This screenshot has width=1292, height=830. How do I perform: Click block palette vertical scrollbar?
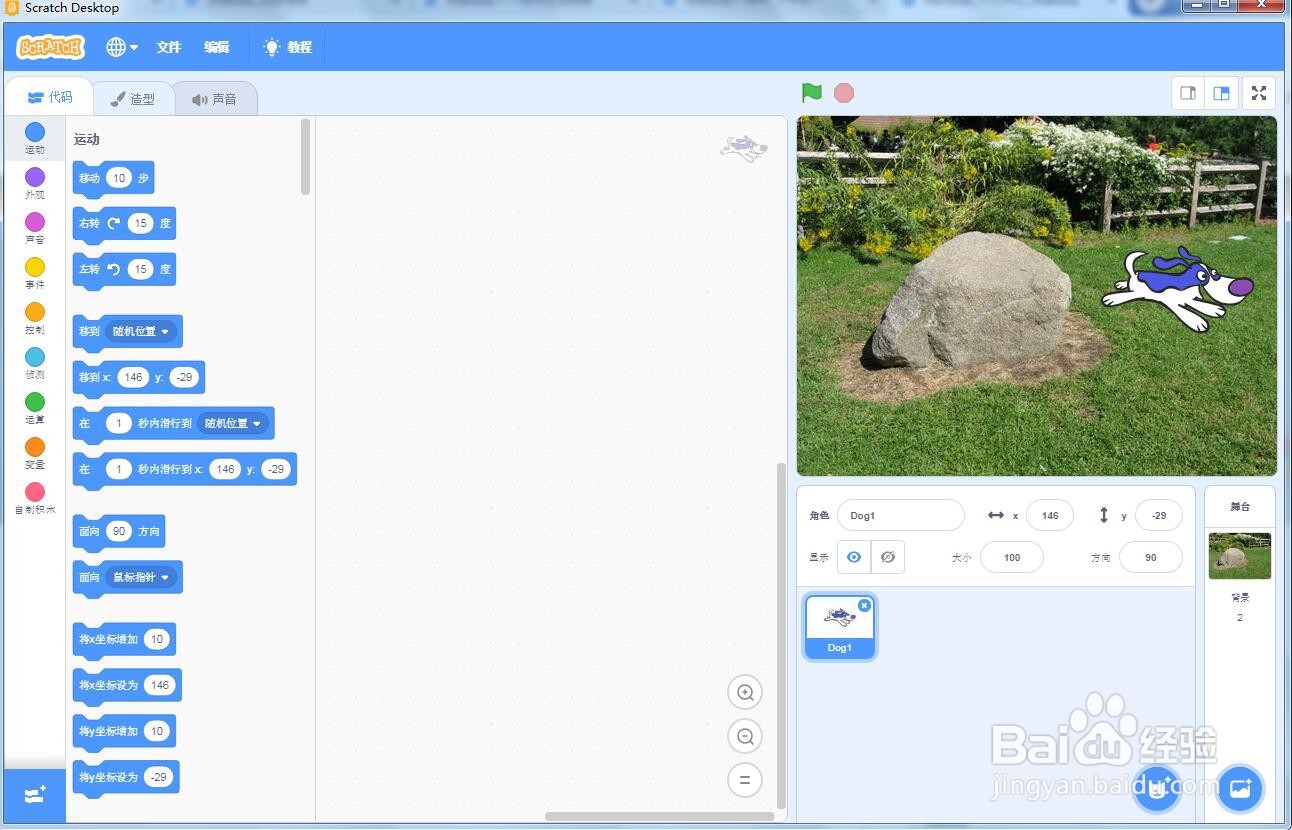[306, 157]
